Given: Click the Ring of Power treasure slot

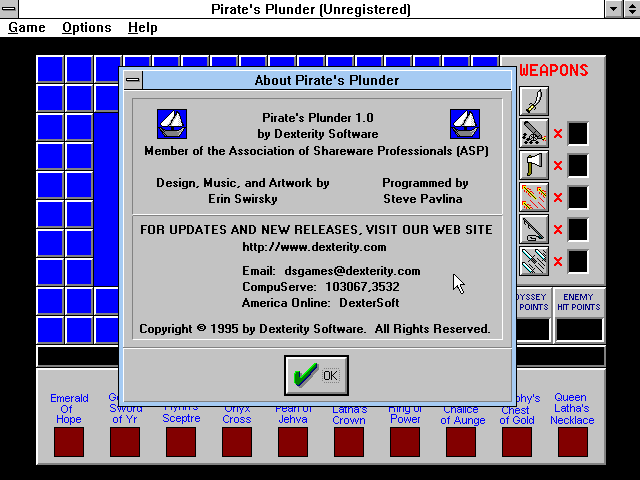Looking at the screenshot, I should [405, 442].
